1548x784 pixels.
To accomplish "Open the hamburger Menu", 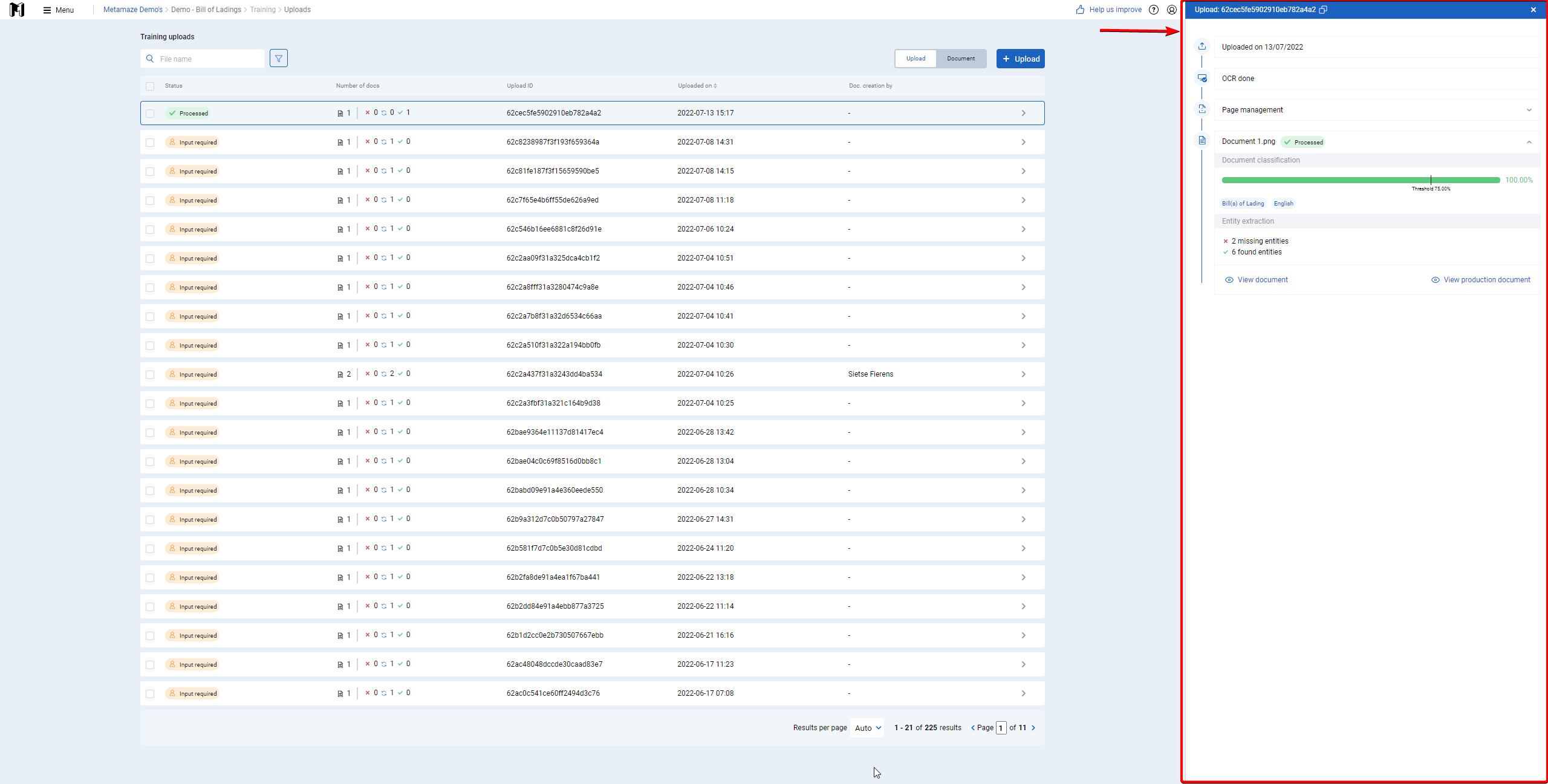I will click(x=59, y=10).
